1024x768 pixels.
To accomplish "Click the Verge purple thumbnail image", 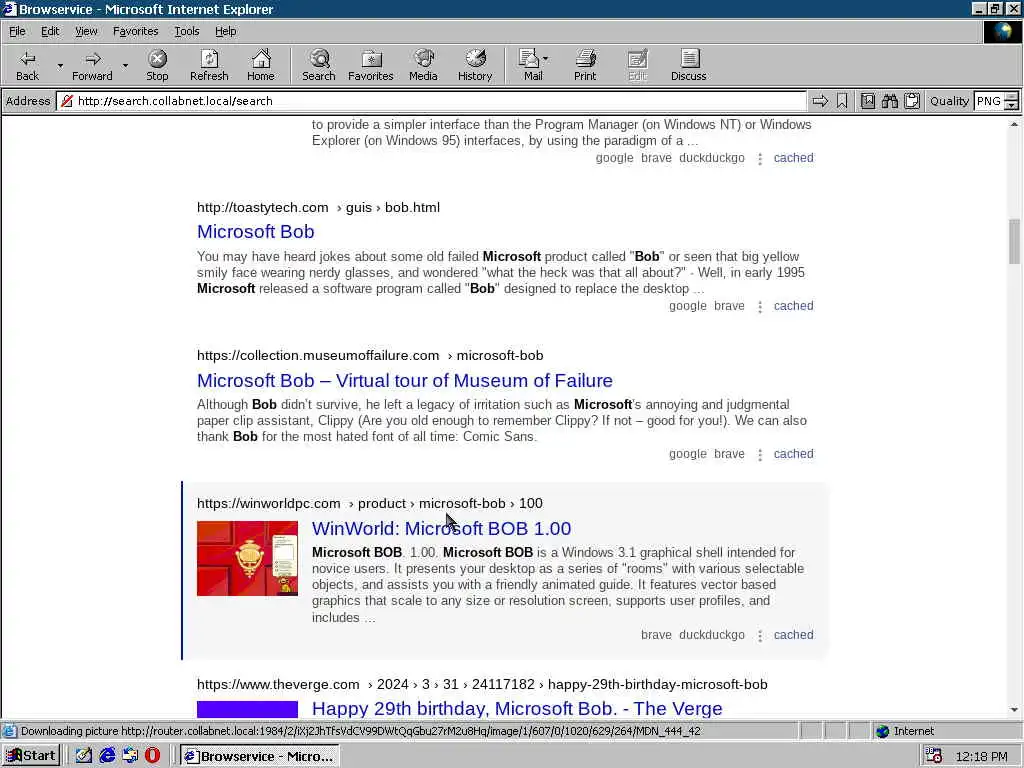I will [248, 709].
